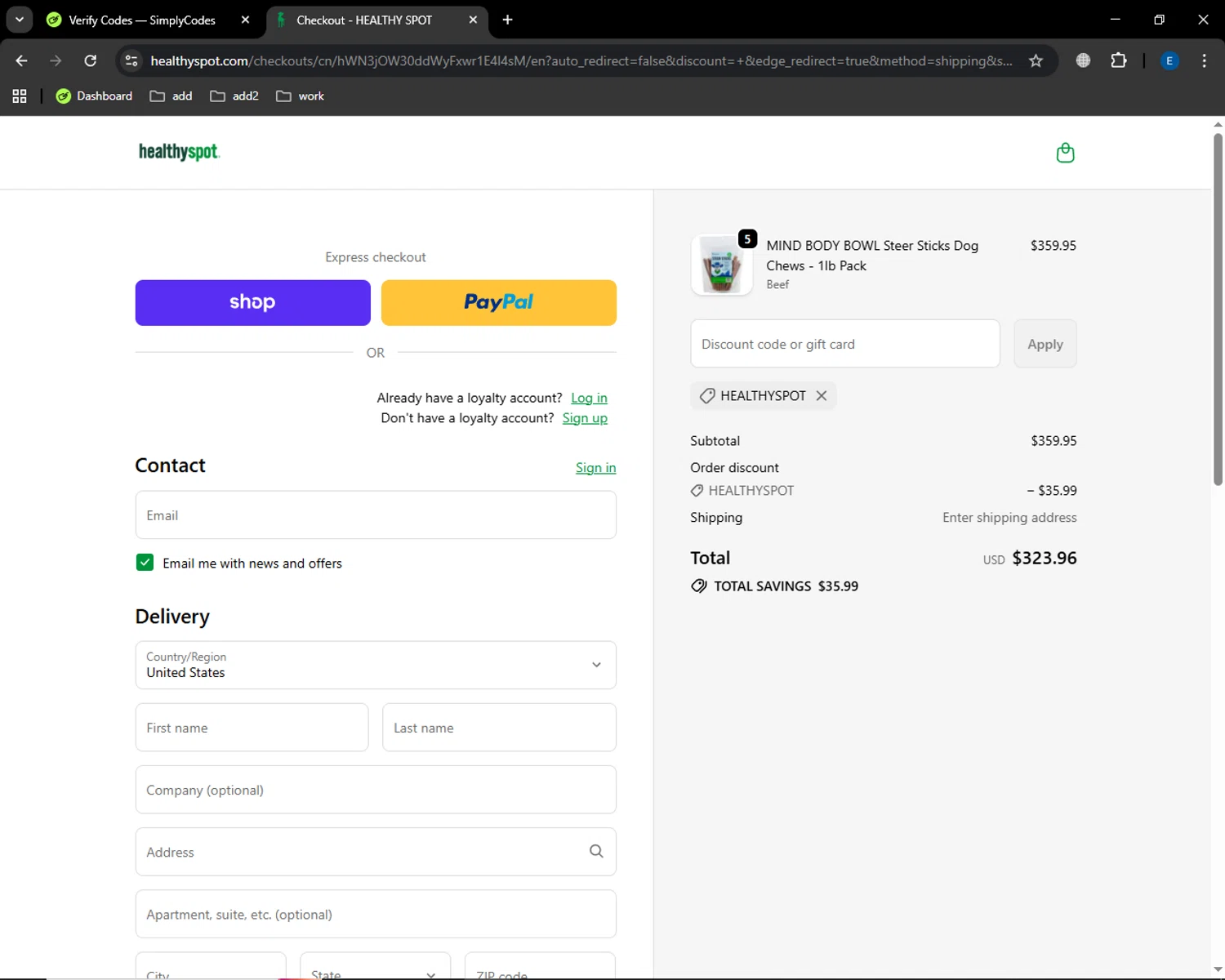The image size is (1225, 980).
Task: Focus the First name field
Action: (x=252, y=728)
